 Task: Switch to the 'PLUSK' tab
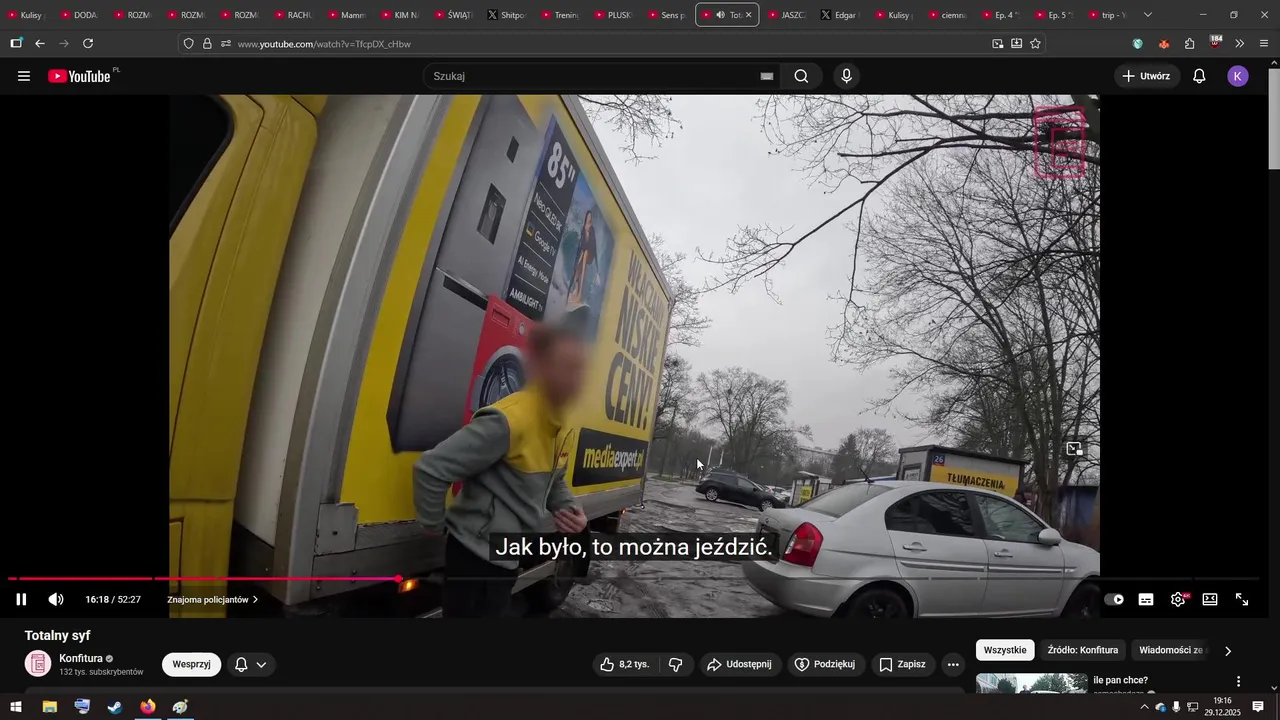pos(614,15)
